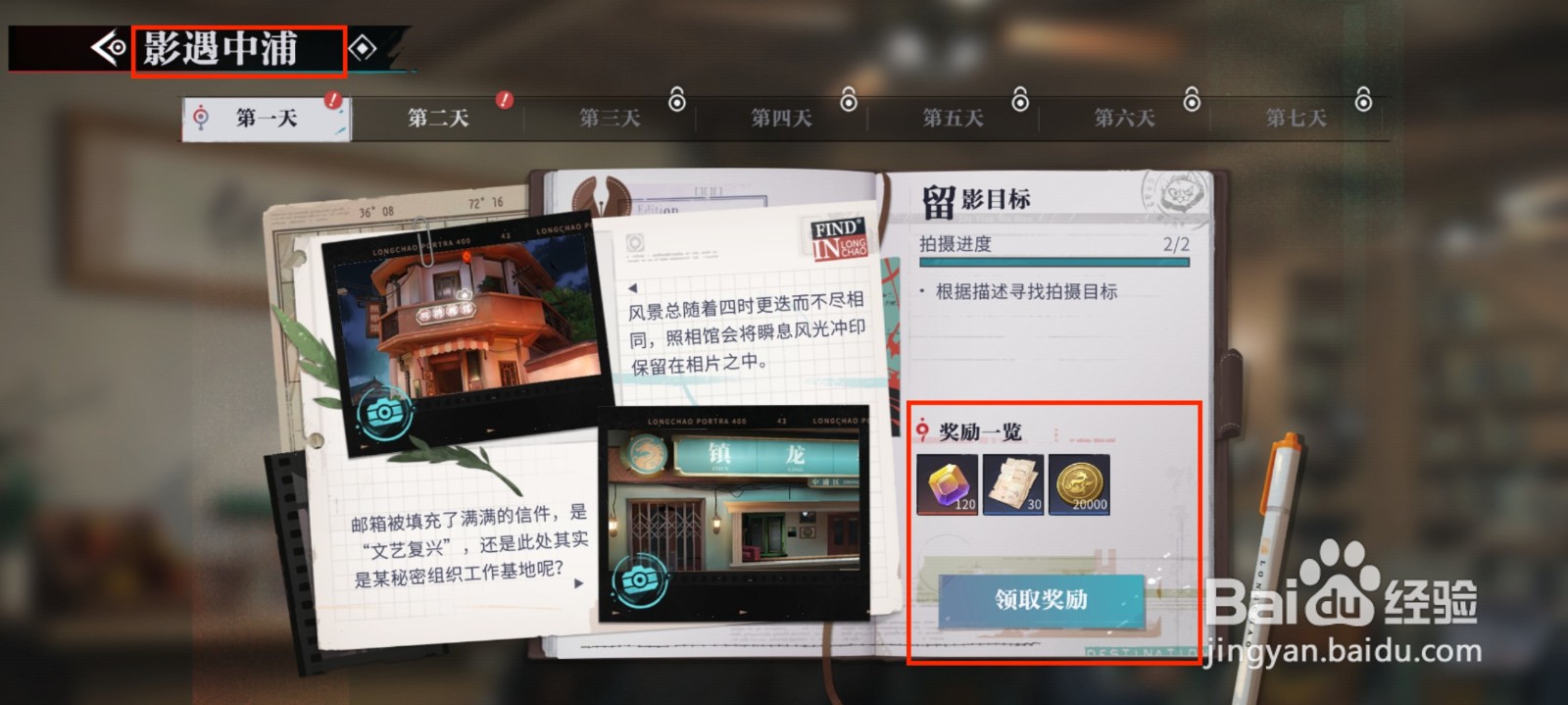This screenshot has width=1568, height=705.
Task: Select the locked 第五天 tab
Action: click(x=953, y=119)
